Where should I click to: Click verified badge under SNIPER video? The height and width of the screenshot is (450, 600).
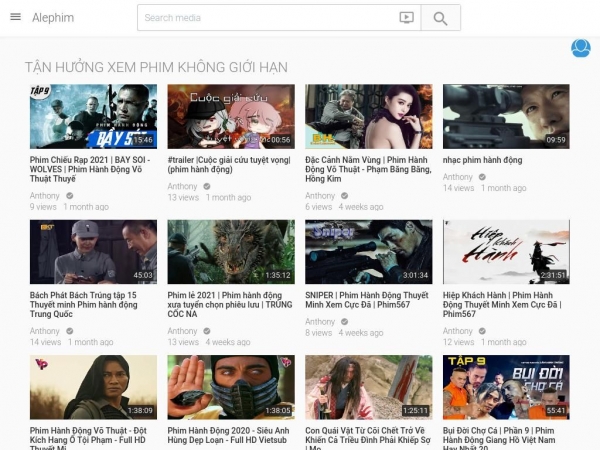tap(344, 322)
